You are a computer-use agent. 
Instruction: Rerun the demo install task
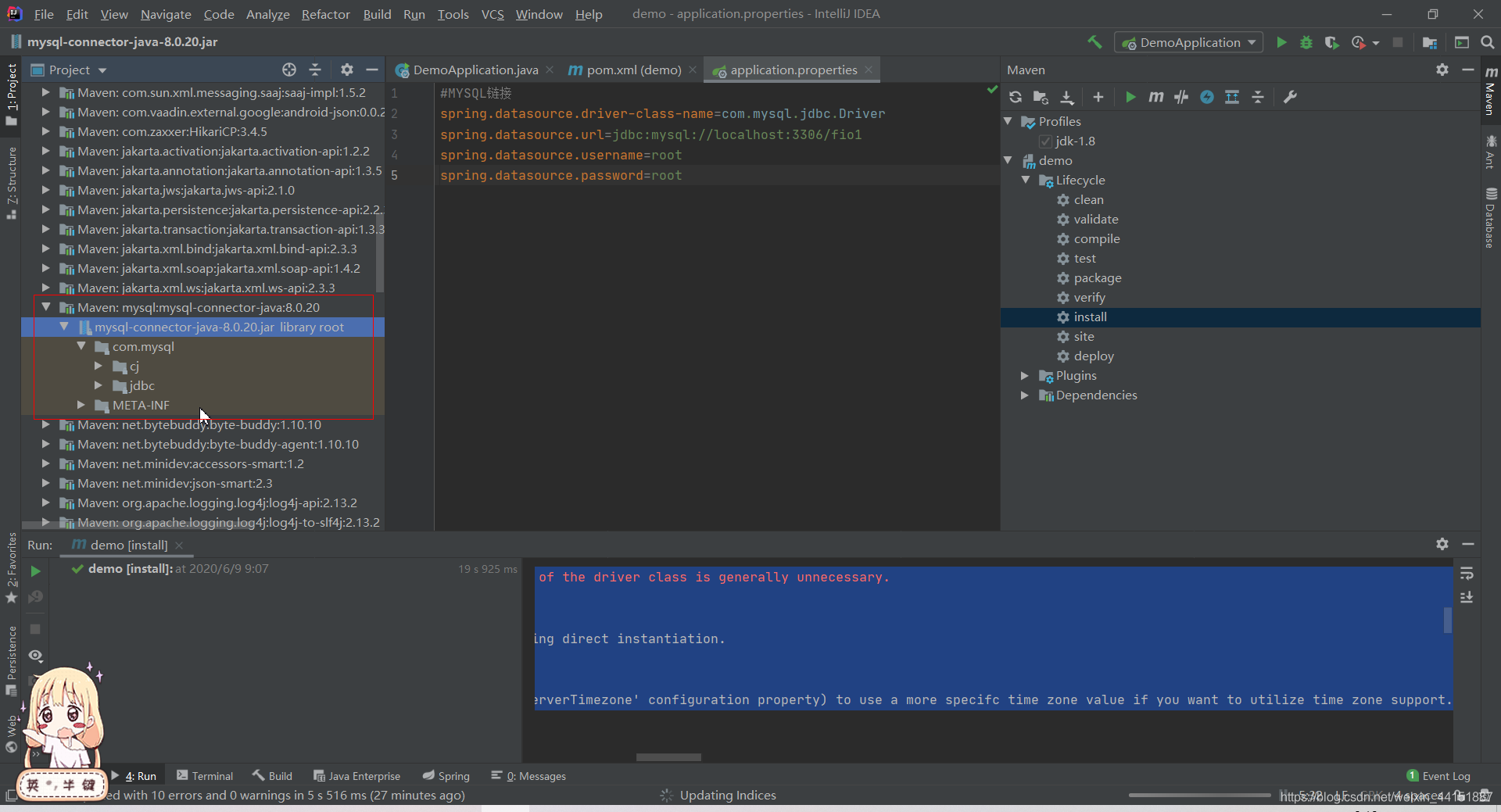tap(35, 571)
